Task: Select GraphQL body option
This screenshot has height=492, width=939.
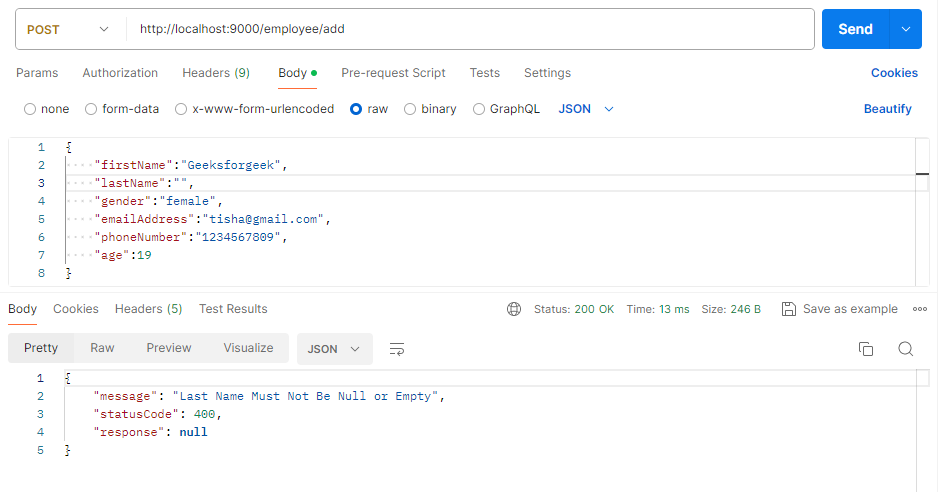Action: tap(479, 109)
